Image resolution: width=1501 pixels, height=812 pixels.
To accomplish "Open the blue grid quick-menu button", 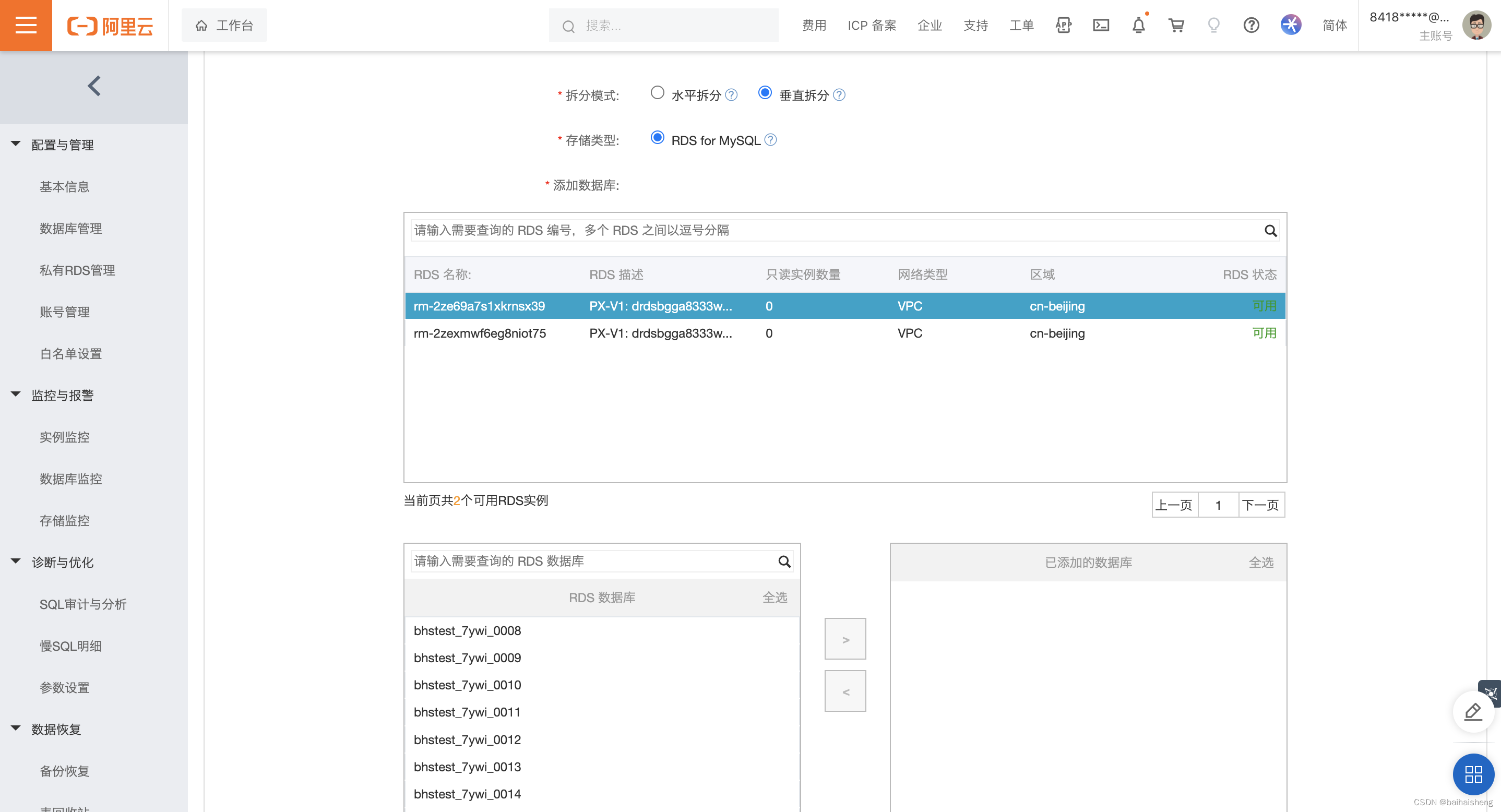I will point(1473,775).
